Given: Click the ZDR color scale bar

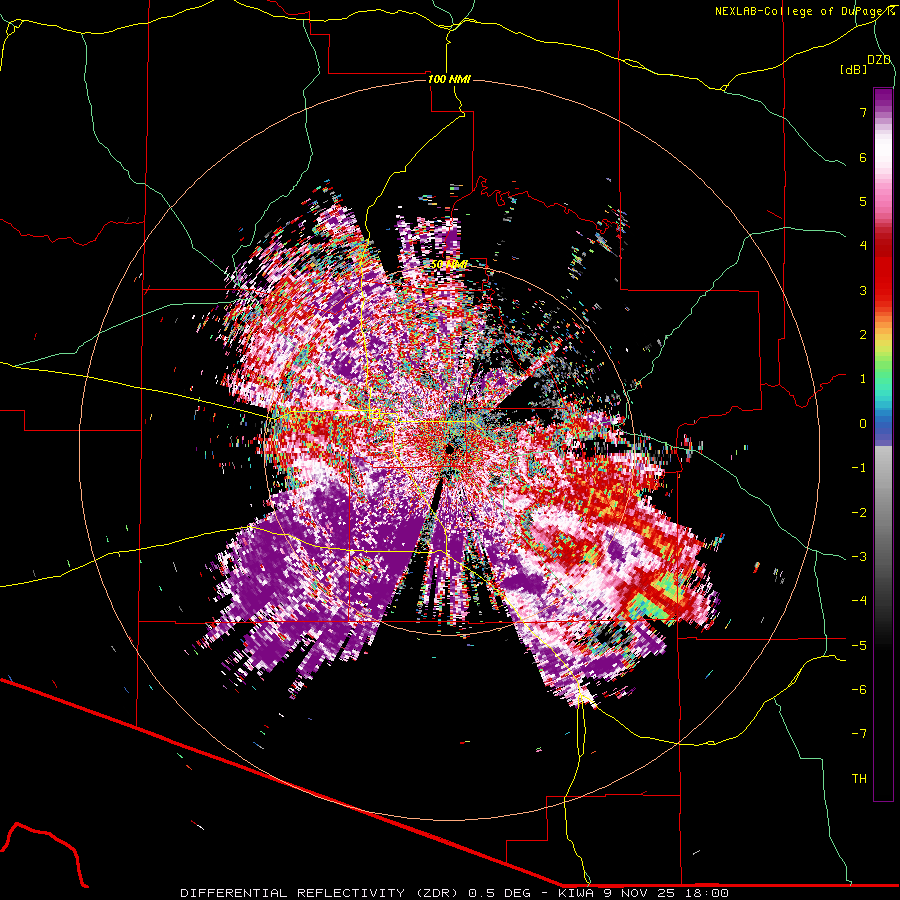Looking at the screenshot, I should (883, 444).
